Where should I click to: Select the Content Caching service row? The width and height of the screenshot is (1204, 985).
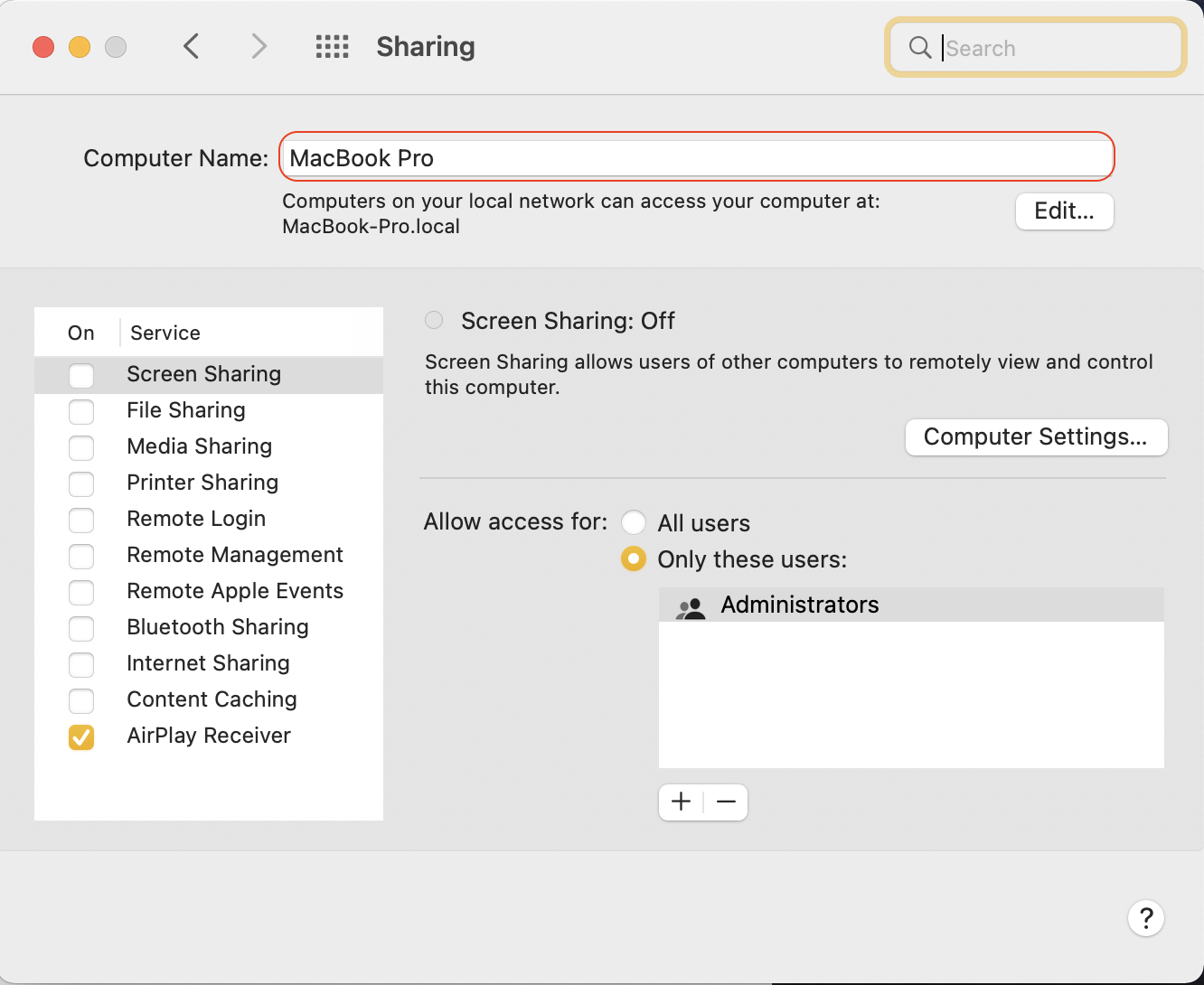pos(212,699)
